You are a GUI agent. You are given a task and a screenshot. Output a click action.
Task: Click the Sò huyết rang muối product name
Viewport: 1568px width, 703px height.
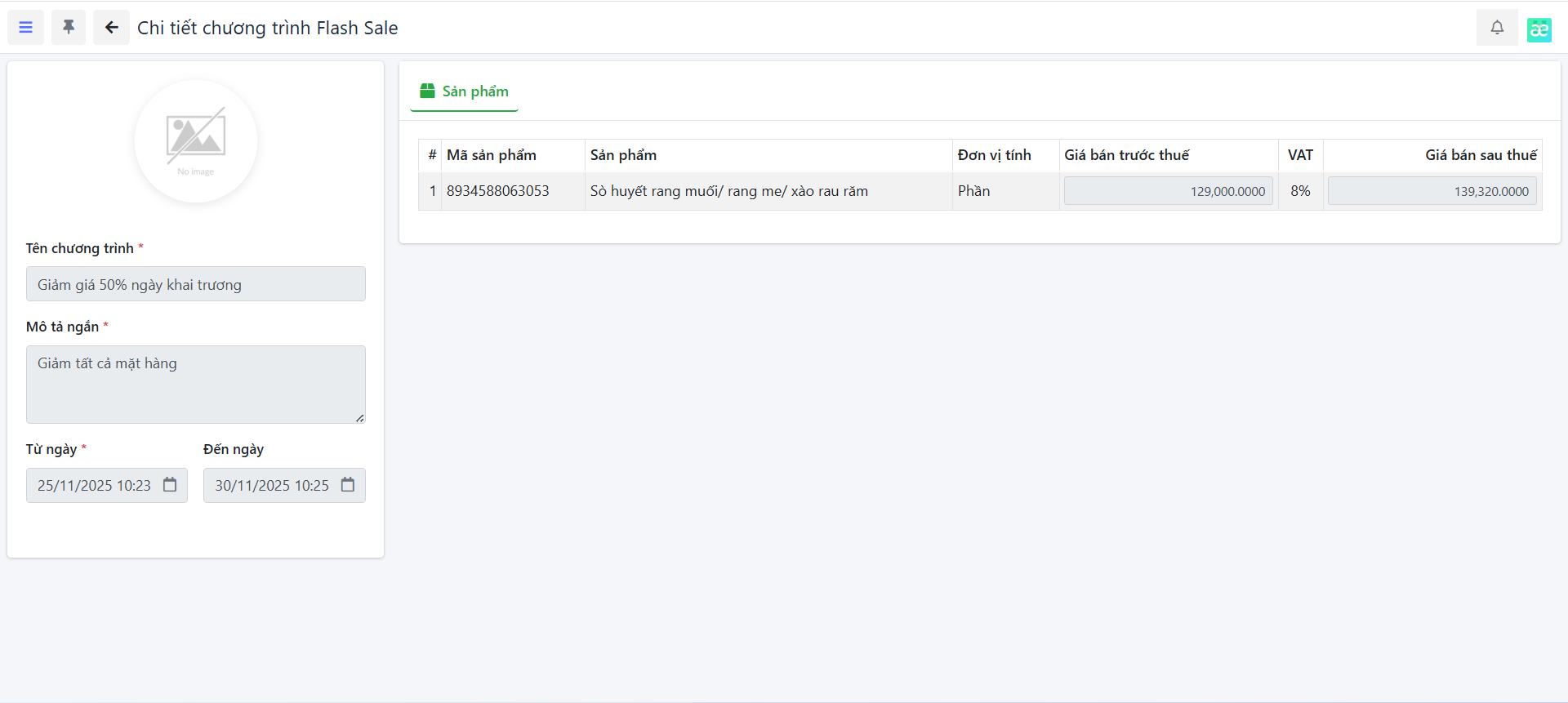tap(728, 191)
